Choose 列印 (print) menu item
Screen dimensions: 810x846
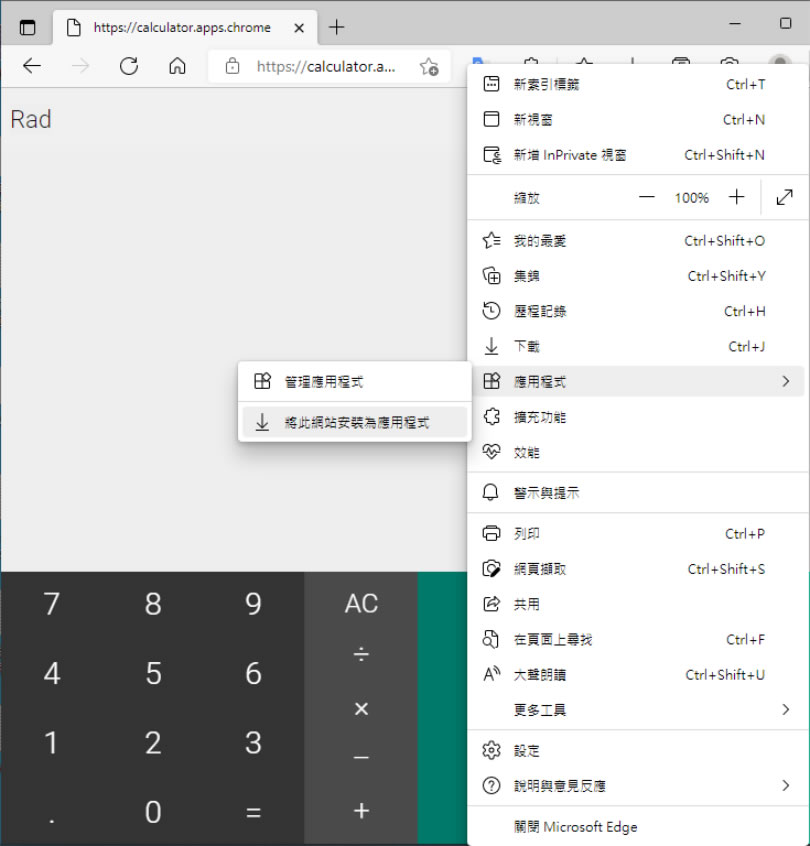636,534
